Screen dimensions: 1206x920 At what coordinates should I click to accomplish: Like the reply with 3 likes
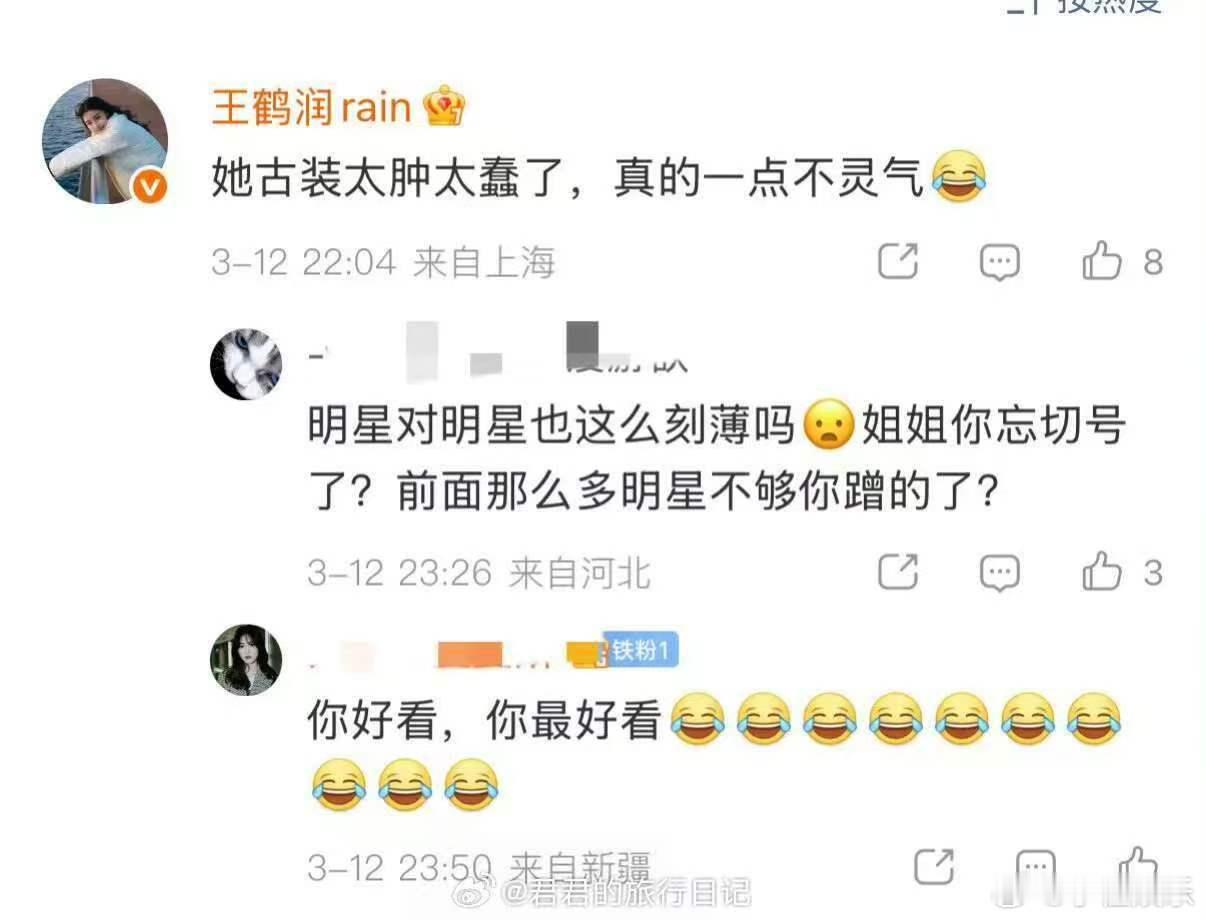pos(1122,572)
